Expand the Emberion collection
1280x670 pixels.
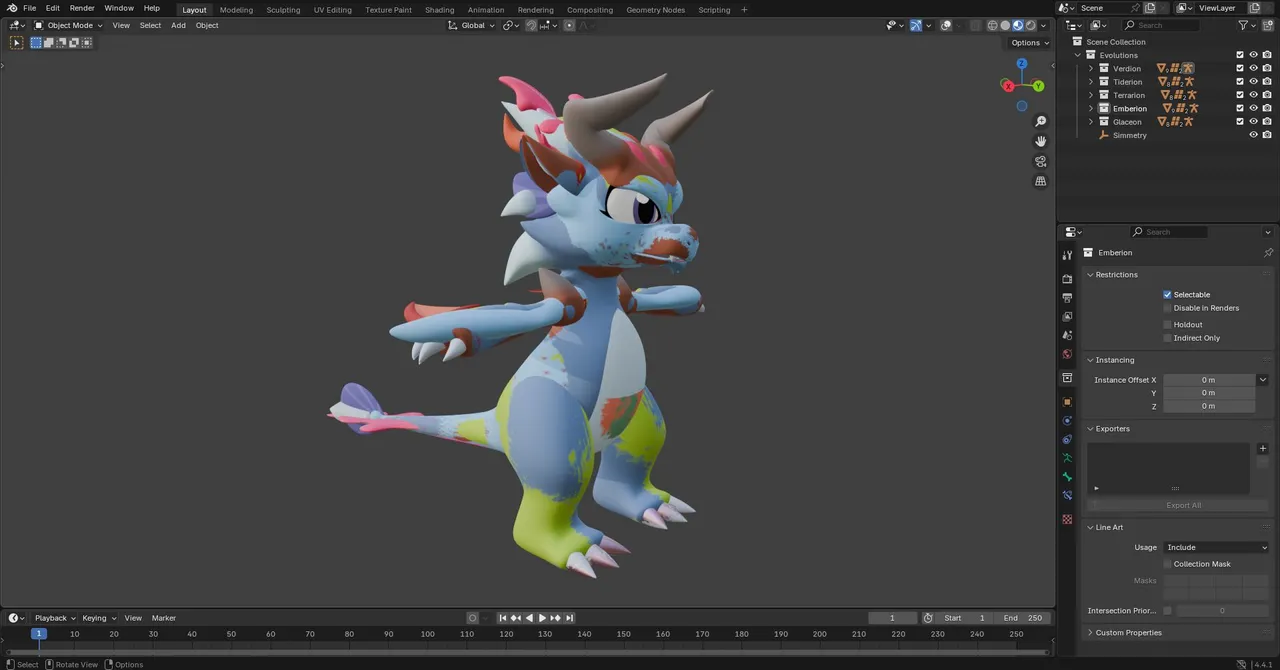[x=1091, y=108]
